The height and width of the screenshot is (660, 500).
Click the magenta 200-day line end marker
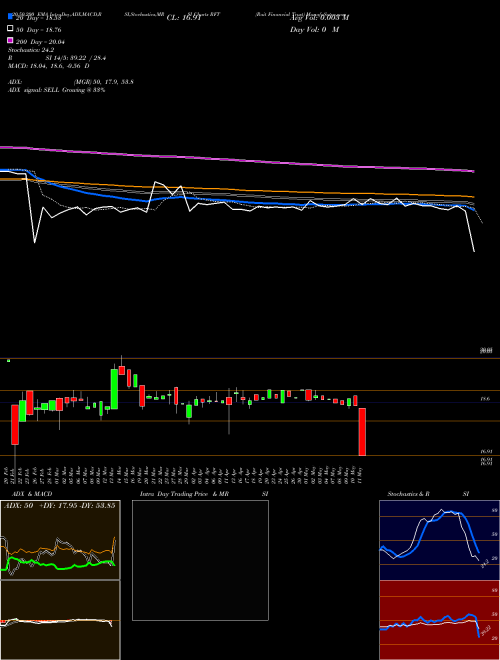point(474,171)
